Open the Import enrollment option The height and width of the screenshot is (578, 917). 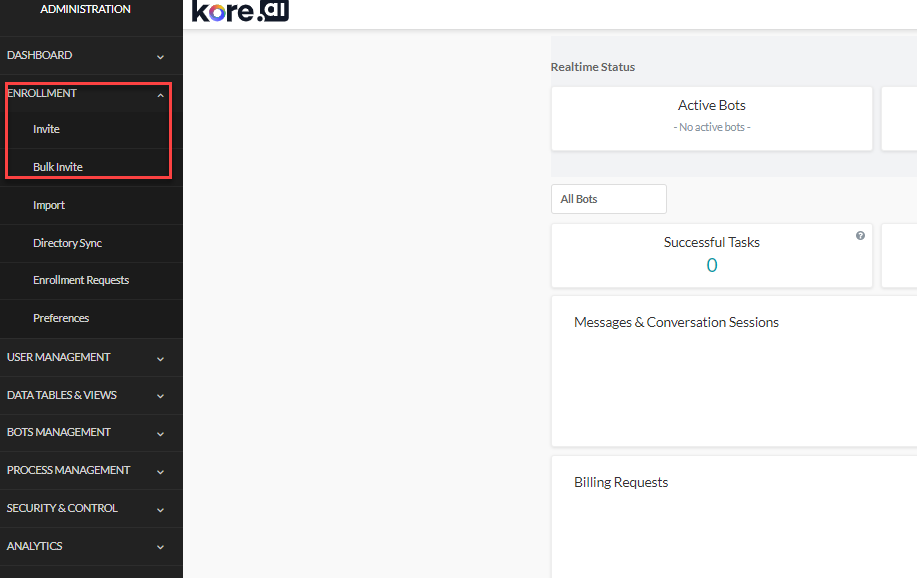pos(49,205)
